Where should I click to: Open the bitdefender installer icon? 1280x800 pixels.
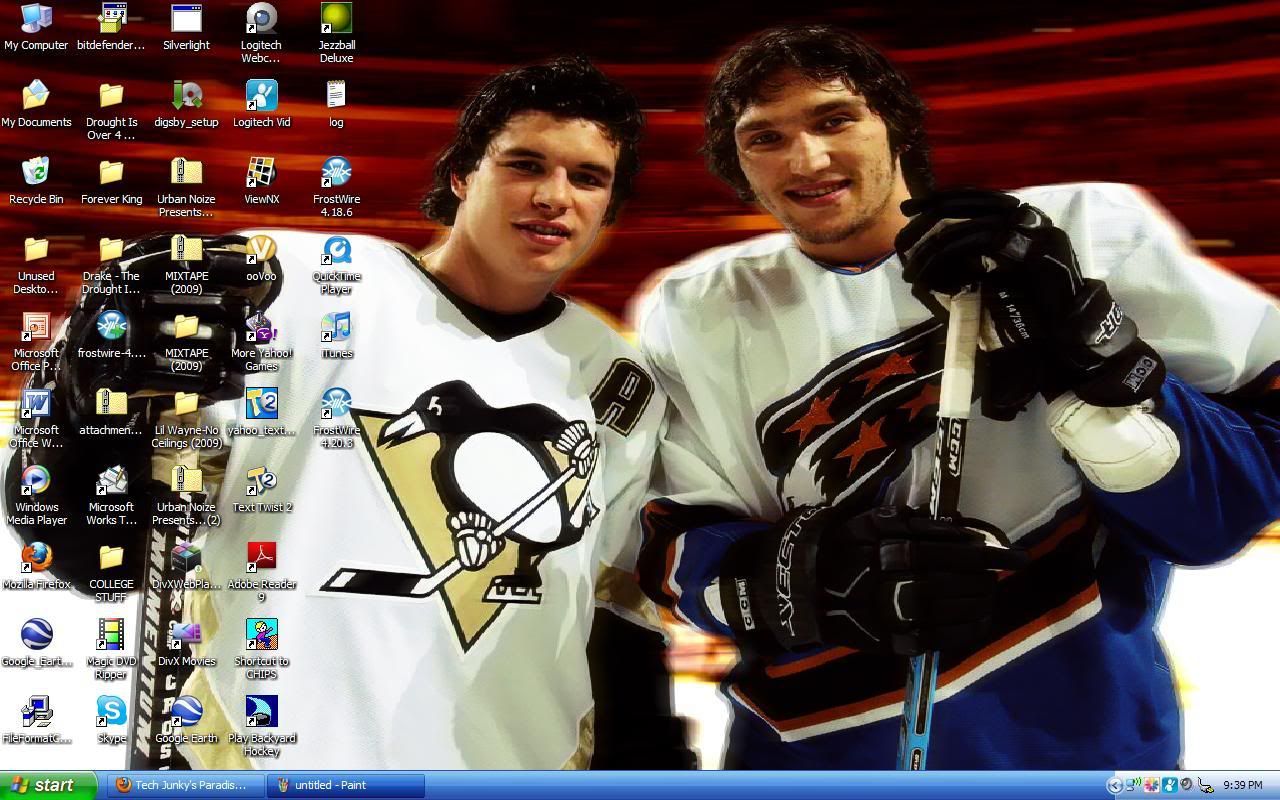click(x=111, y=28)
